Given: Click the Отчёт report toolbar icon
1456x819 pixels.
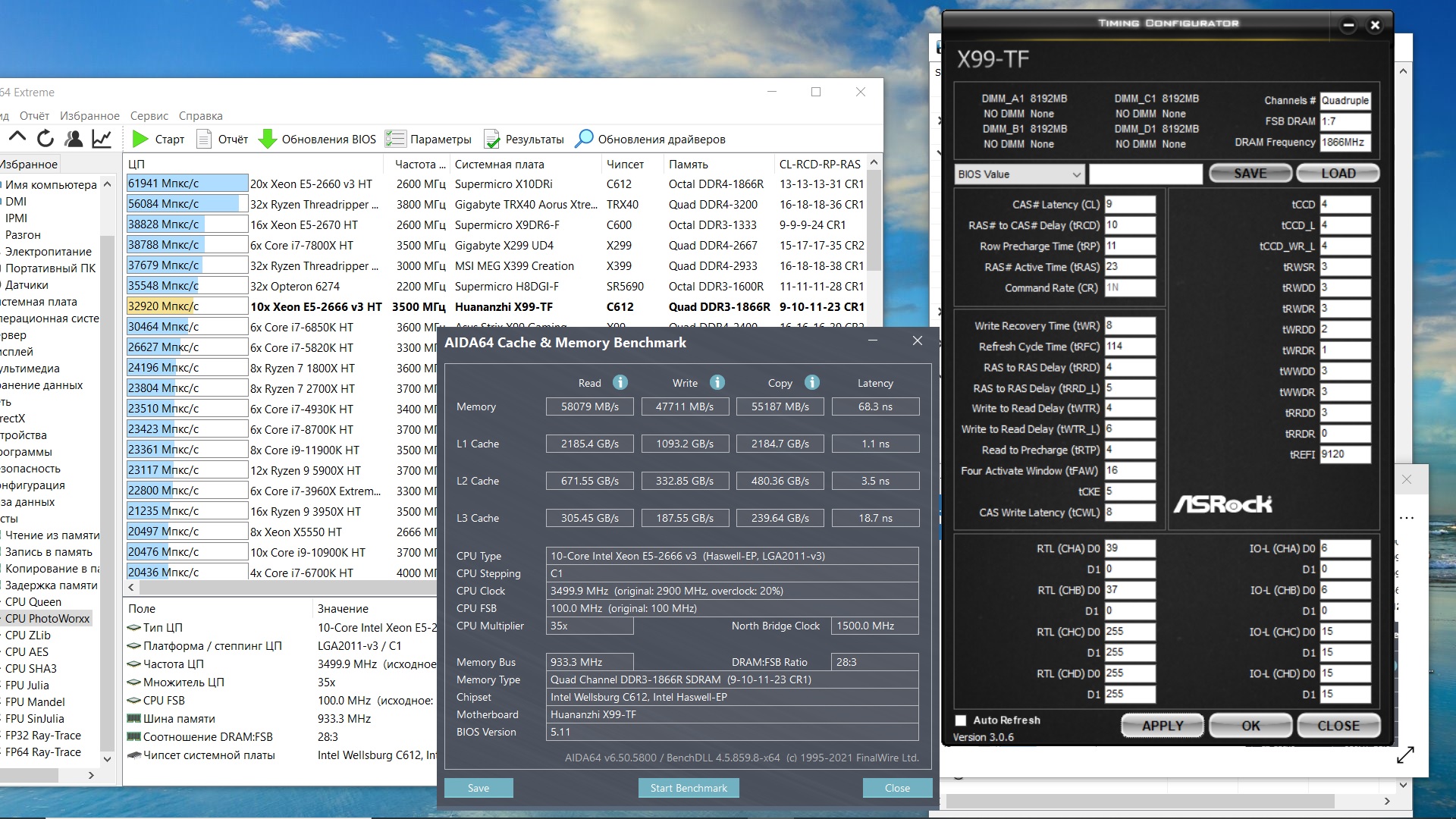Looking at the screenshot, I should point(203,139).
